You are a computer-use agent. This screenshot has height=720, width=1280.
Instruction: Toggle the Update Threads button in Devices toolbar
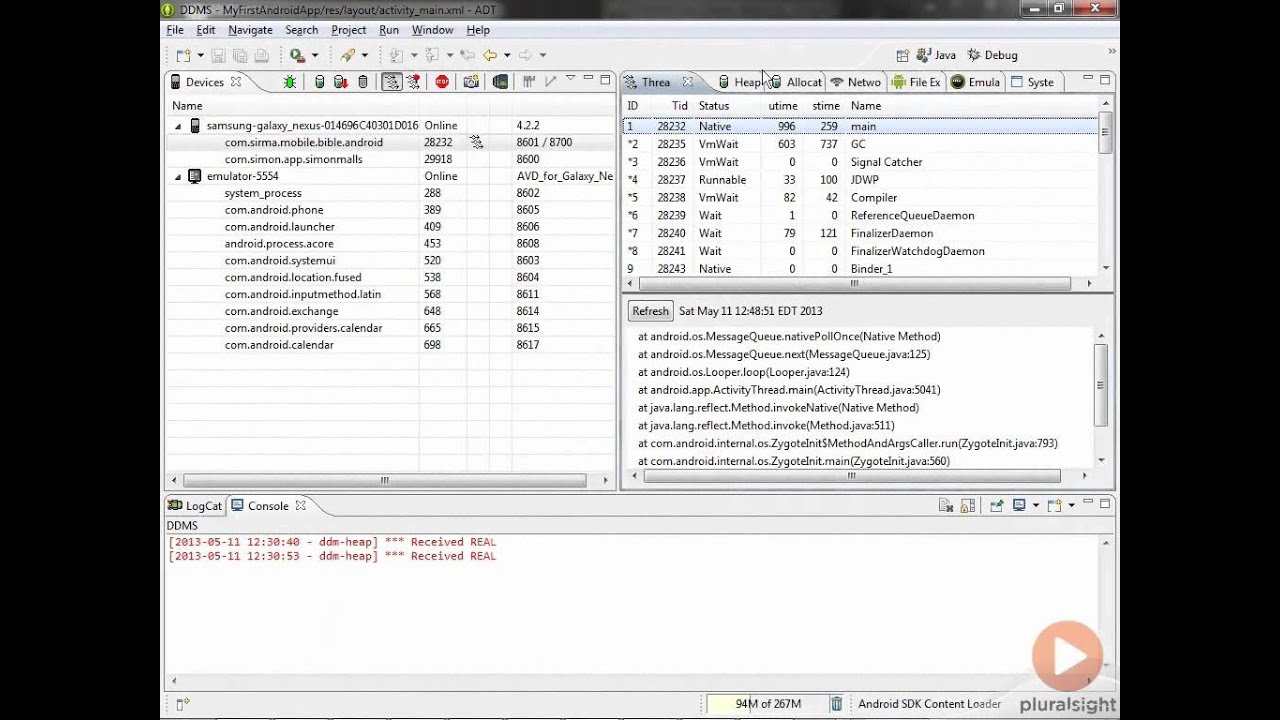(x=391, y=82)
